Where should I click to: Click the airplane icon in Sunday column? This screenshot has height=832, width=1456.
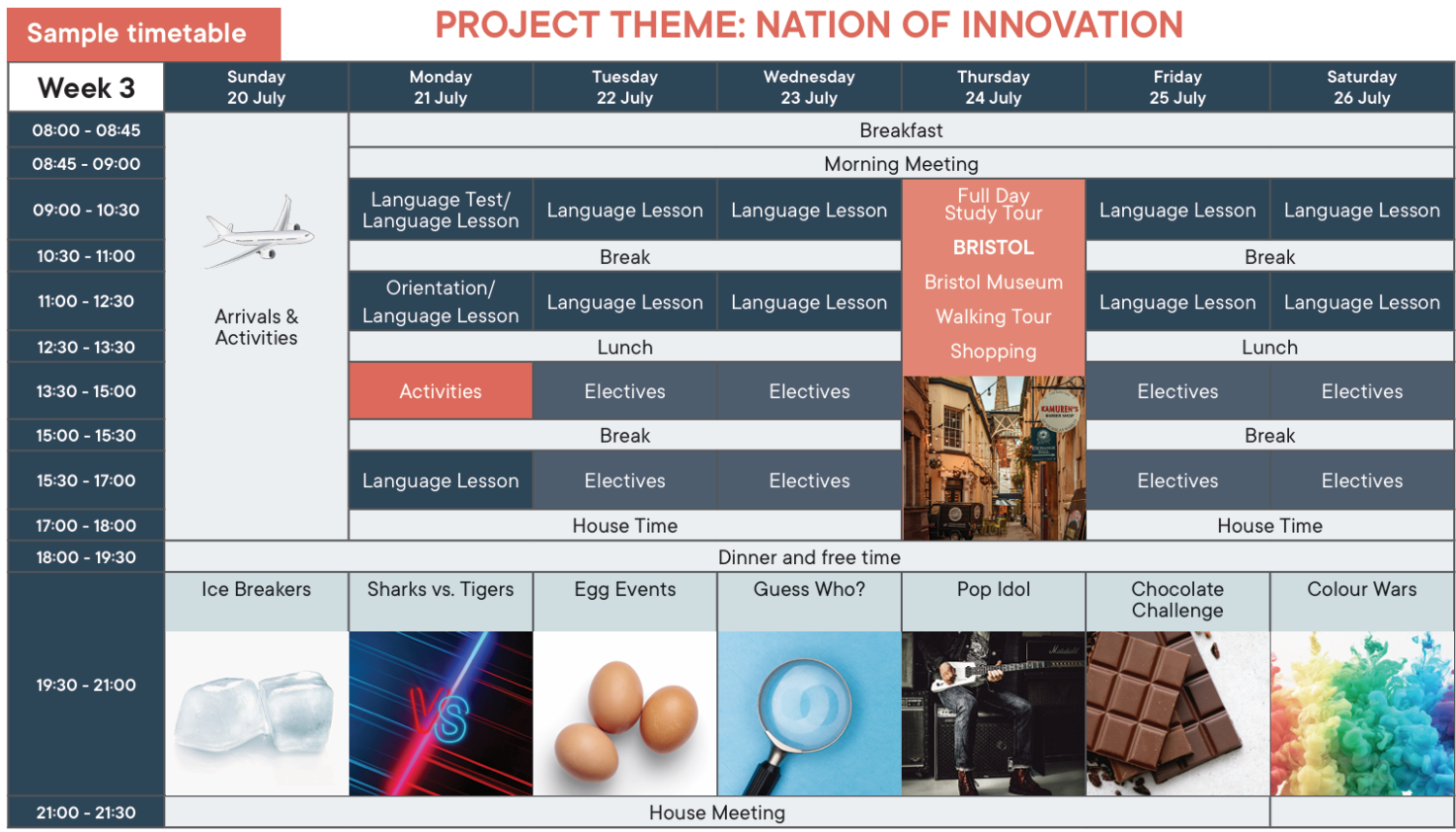(258, 232)
